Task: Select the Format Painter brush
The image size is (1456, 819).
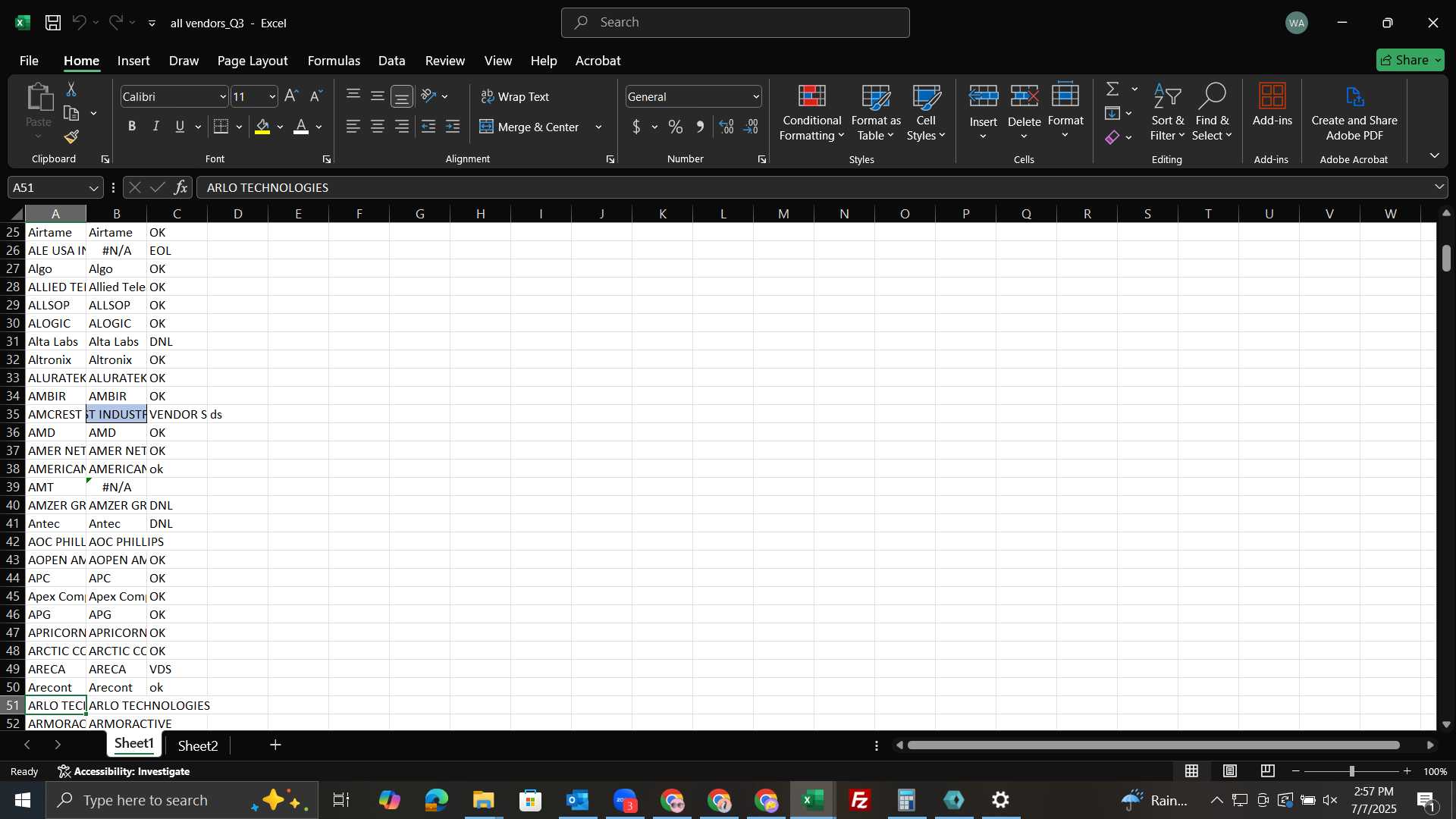Action: click(x=71, y=137)
